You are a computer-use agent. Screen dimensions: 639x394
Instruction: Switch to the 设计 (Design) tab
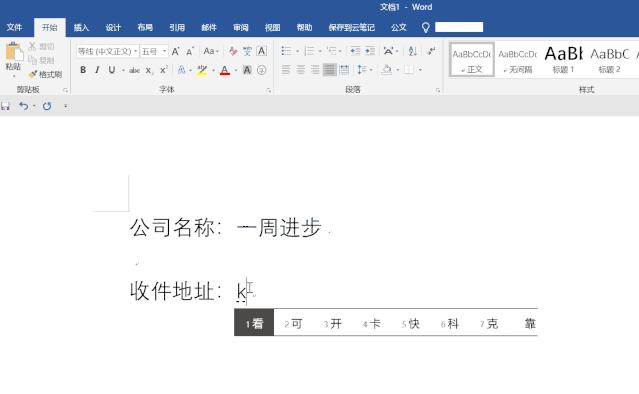(113, 27)
